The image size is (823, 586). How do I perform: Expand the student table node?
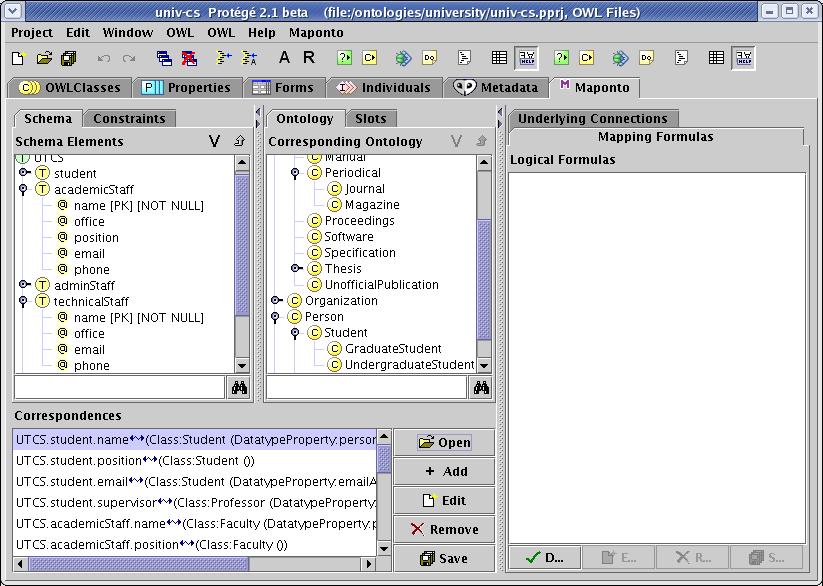[x=24, y=172]
